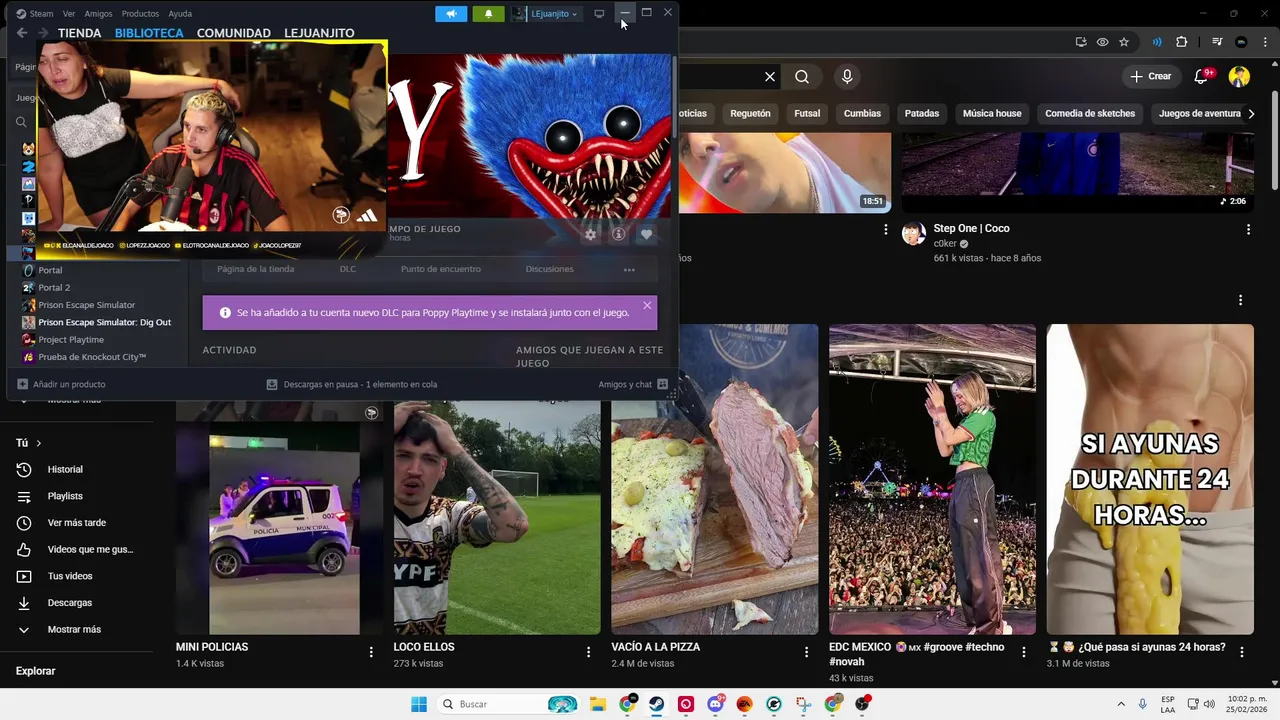Go forward with Steam's right arrow
The width and height of the screenshot is (1280, 720).
(42, 33)
